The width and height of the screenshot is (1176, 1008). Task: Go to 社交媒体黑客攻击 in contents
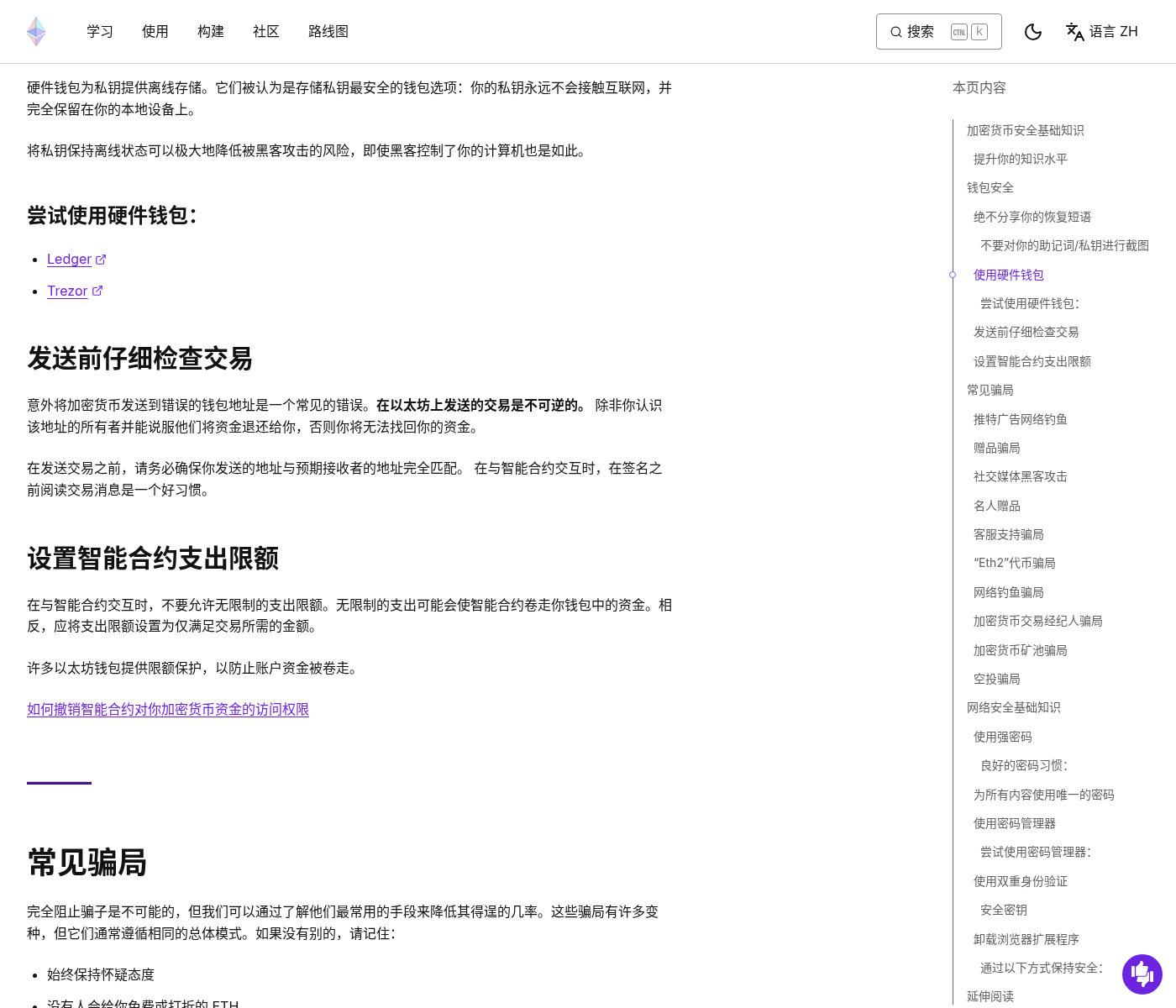pyautogui.click(x=1020, y=476)
